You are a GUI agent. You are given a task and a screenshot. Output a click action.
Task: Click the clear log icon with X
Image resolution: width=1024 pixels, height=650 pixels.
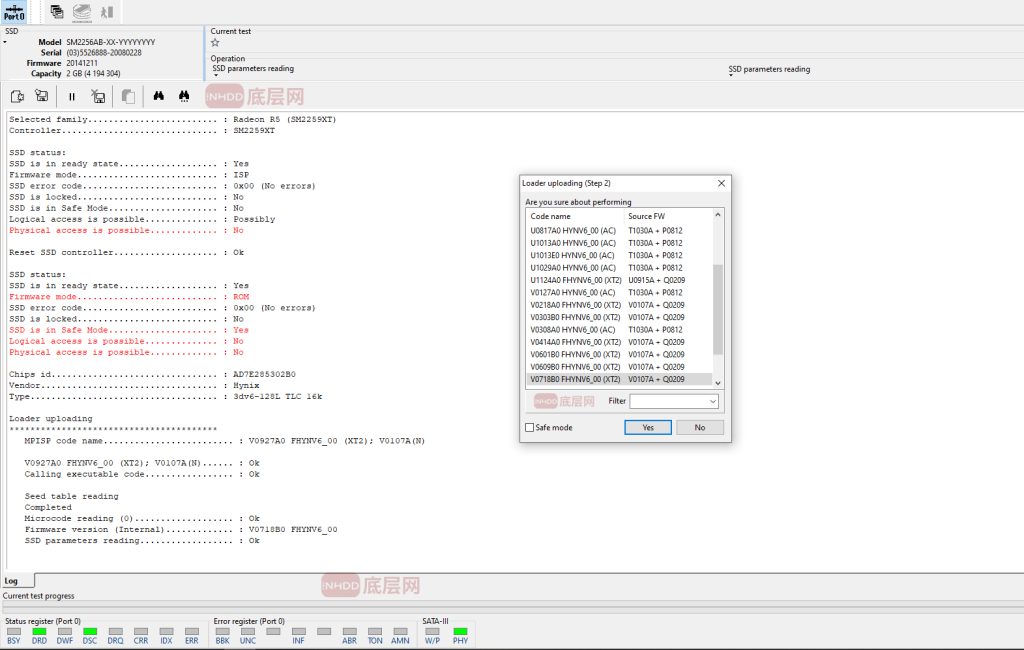pyautogui.click(x=99, y=97)
